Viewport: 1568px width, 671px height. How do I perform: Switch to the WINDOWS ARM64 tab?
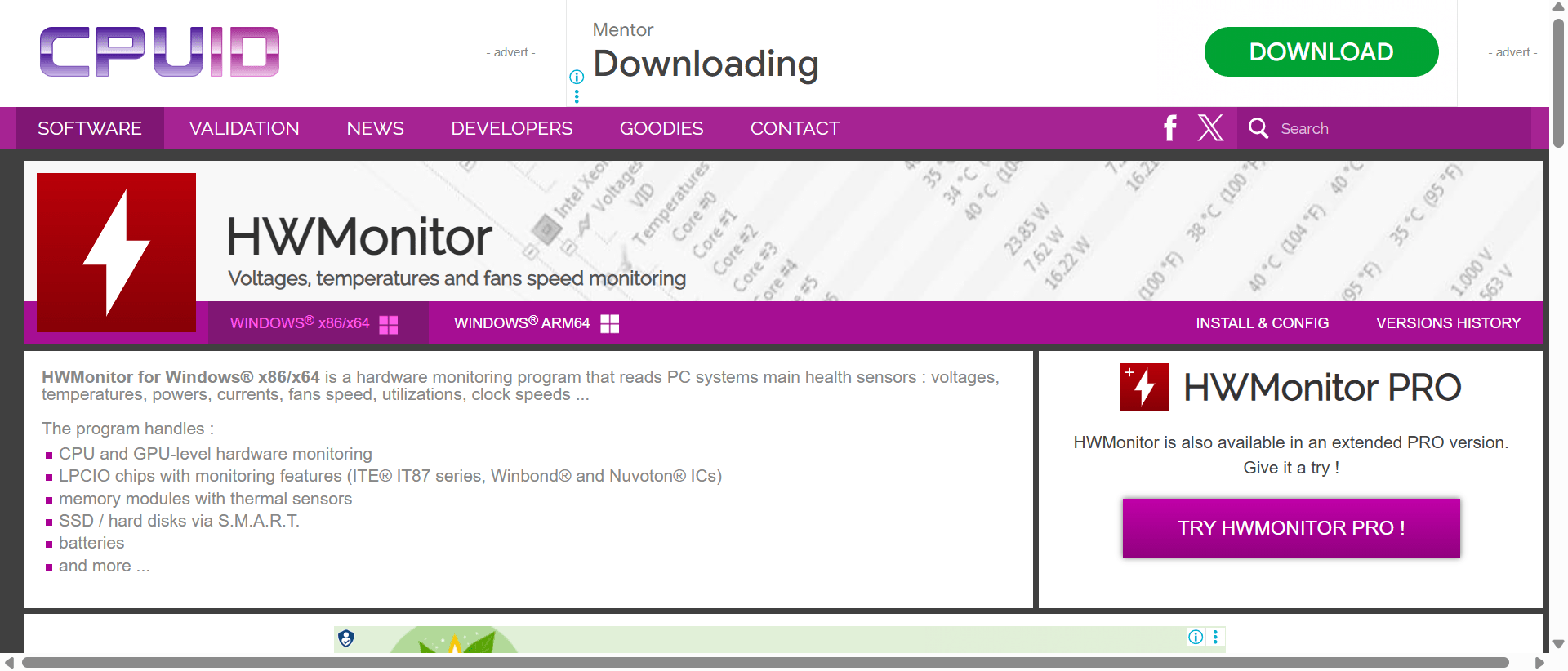537,323
